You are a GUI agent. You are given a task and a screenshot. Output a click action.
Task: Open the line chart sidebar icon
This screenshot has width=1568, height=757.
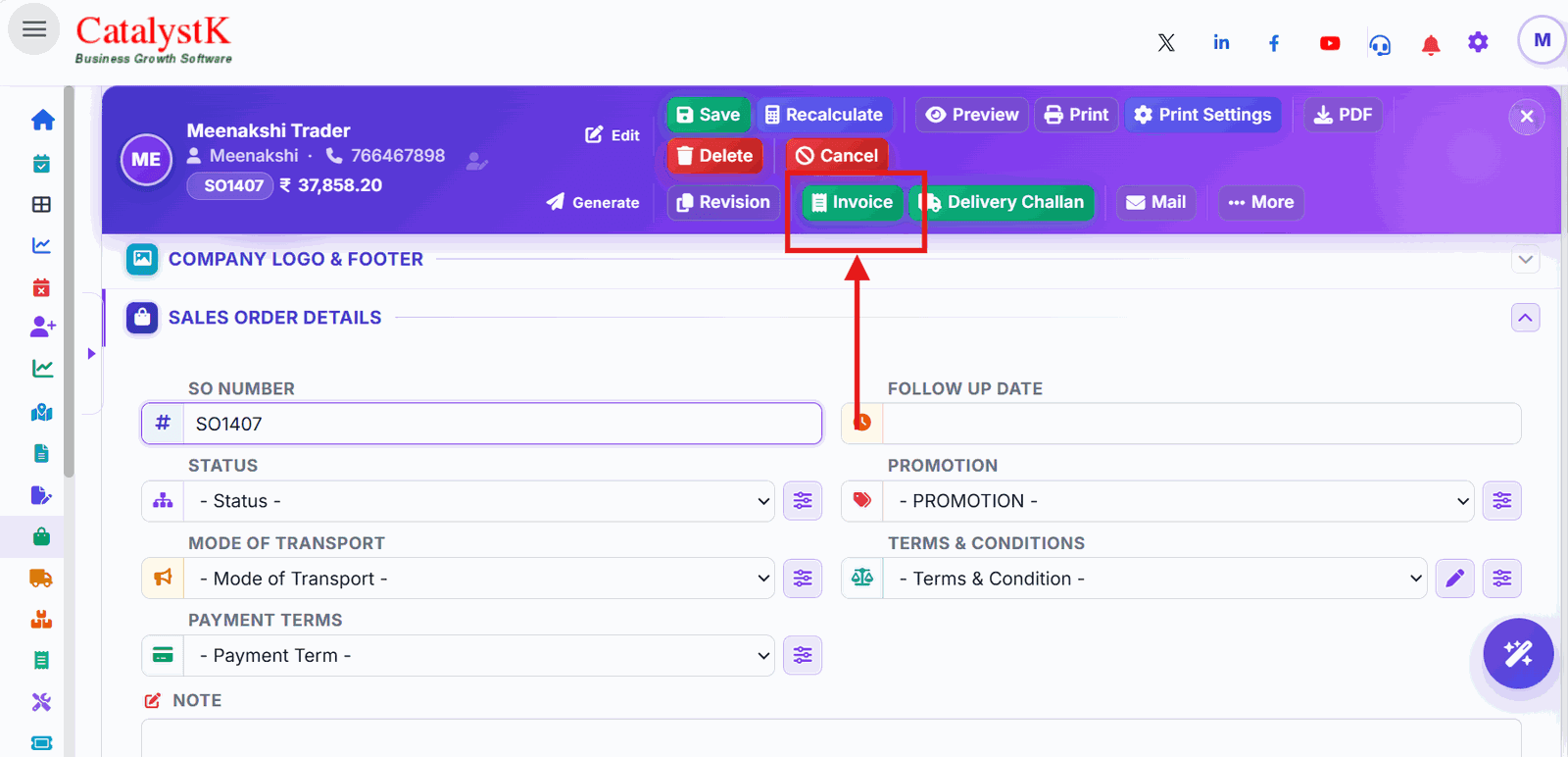tap(41, 245)
